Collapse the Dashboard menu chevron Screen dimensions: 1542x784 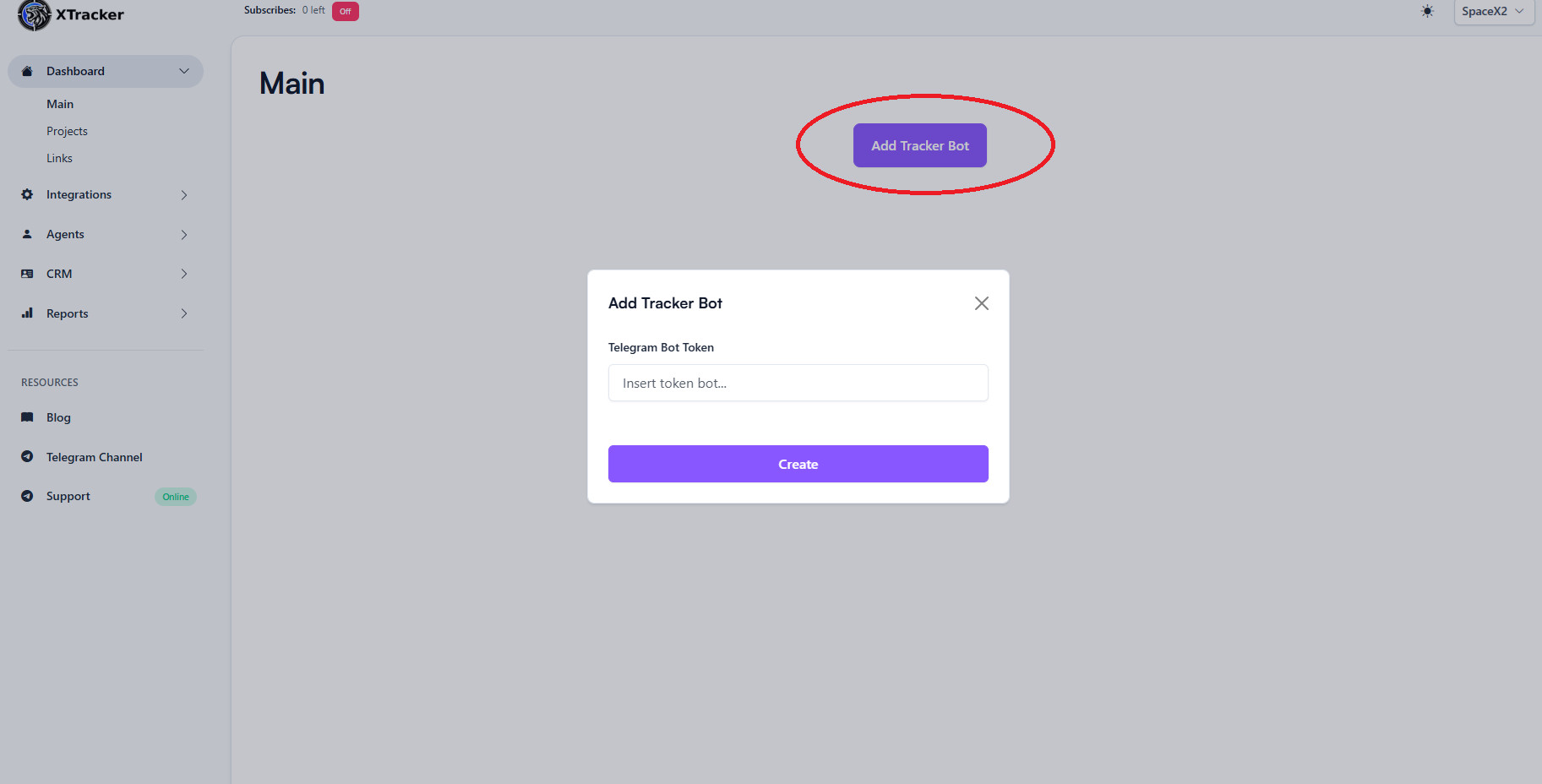(184, 71)
